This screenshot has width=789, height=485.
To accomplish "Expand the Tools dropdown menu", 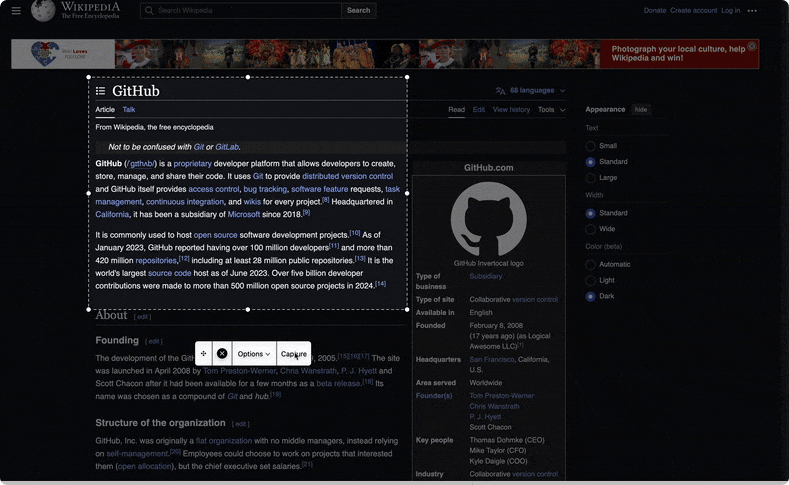I will pyautogui.click(x=549, y=110).
